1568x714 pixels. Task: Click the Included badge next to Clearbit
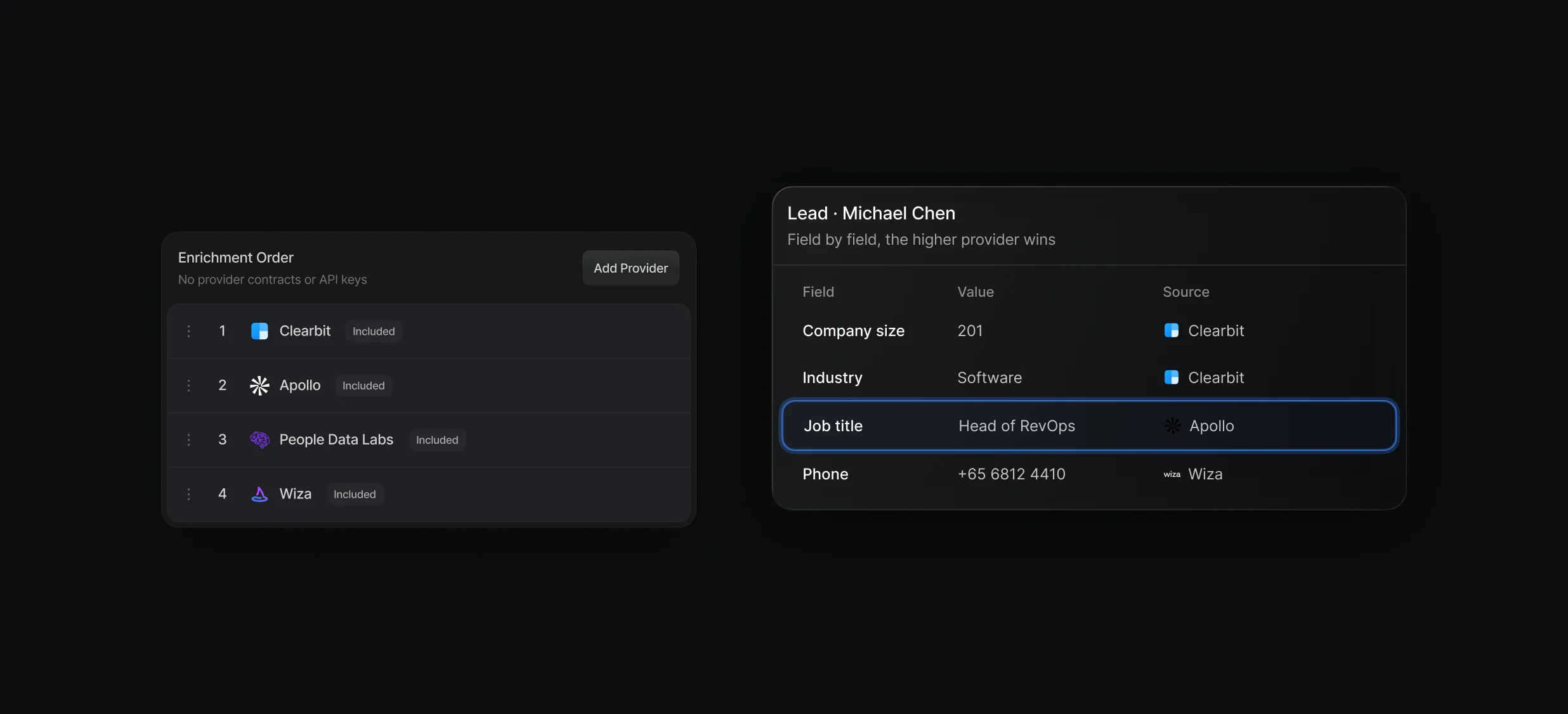click(x=374, y=331)
